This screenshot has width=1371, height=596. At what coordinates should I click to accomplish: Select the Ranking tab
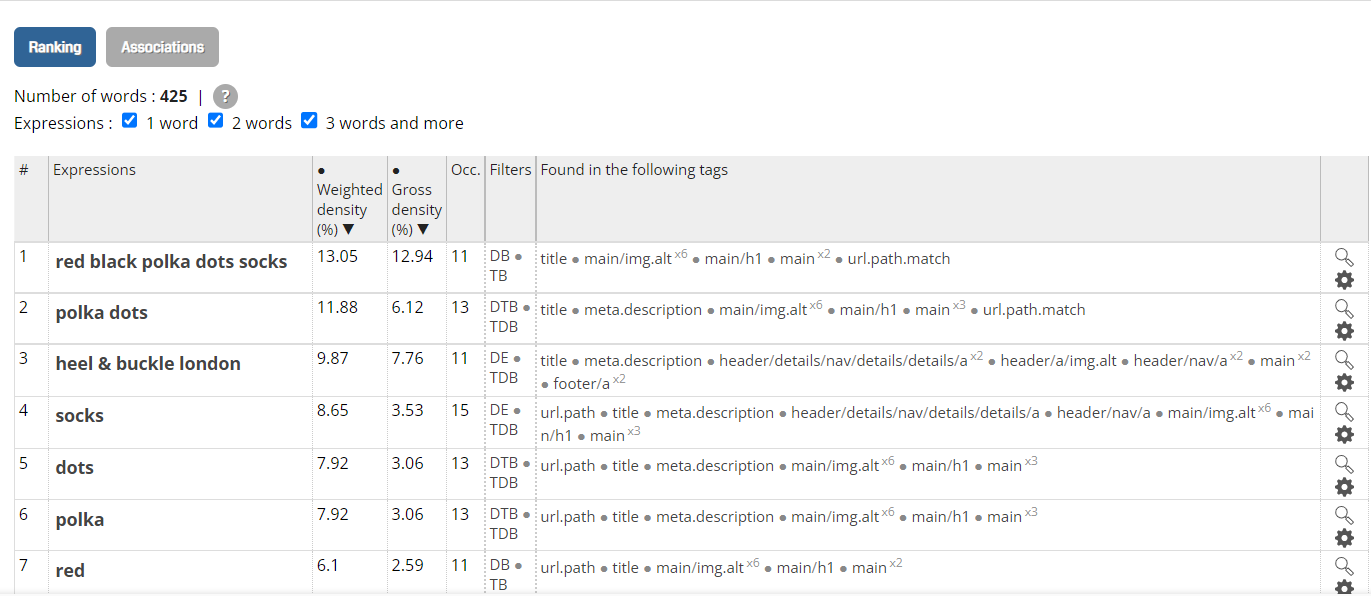point(55,47)
